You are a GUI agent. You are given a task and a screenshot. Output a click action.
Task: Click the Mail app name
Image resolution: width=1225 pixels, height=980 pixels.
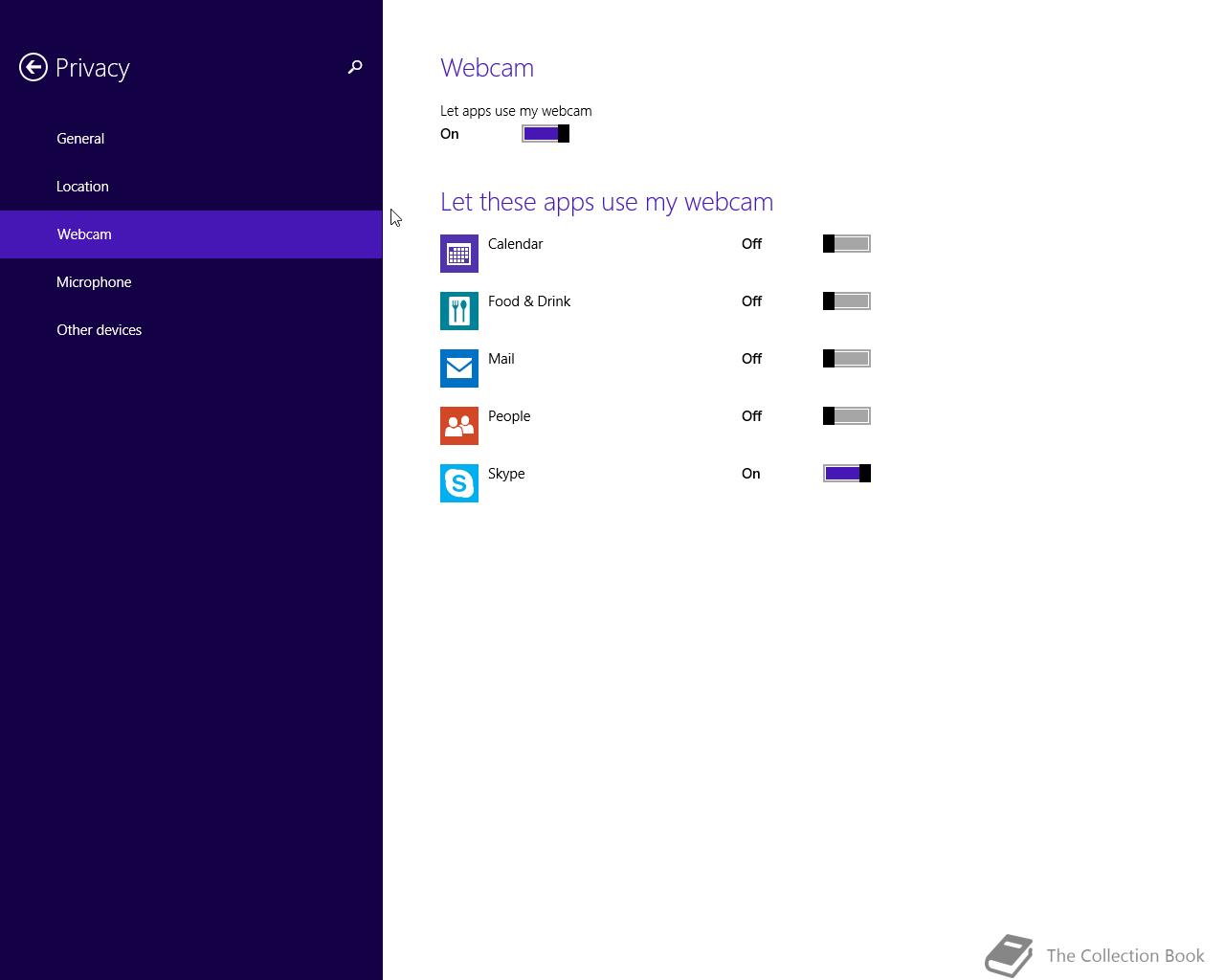[x=501, y=359]
